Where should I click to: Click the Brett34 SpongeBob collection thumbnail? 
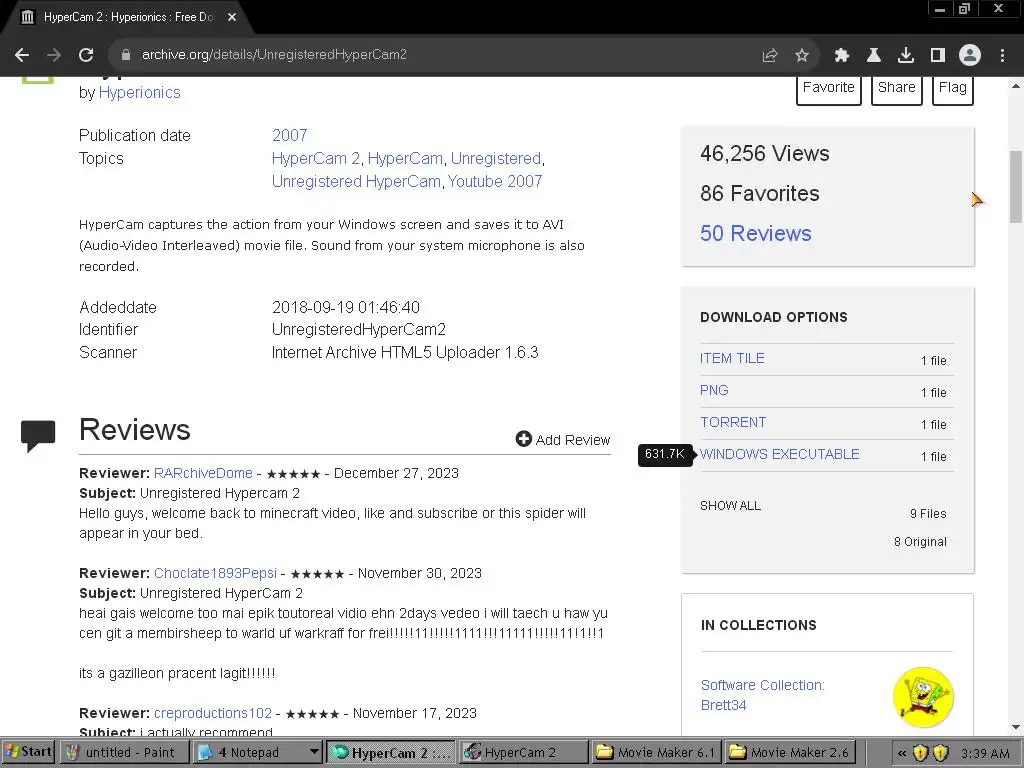[x=923, y=697]
